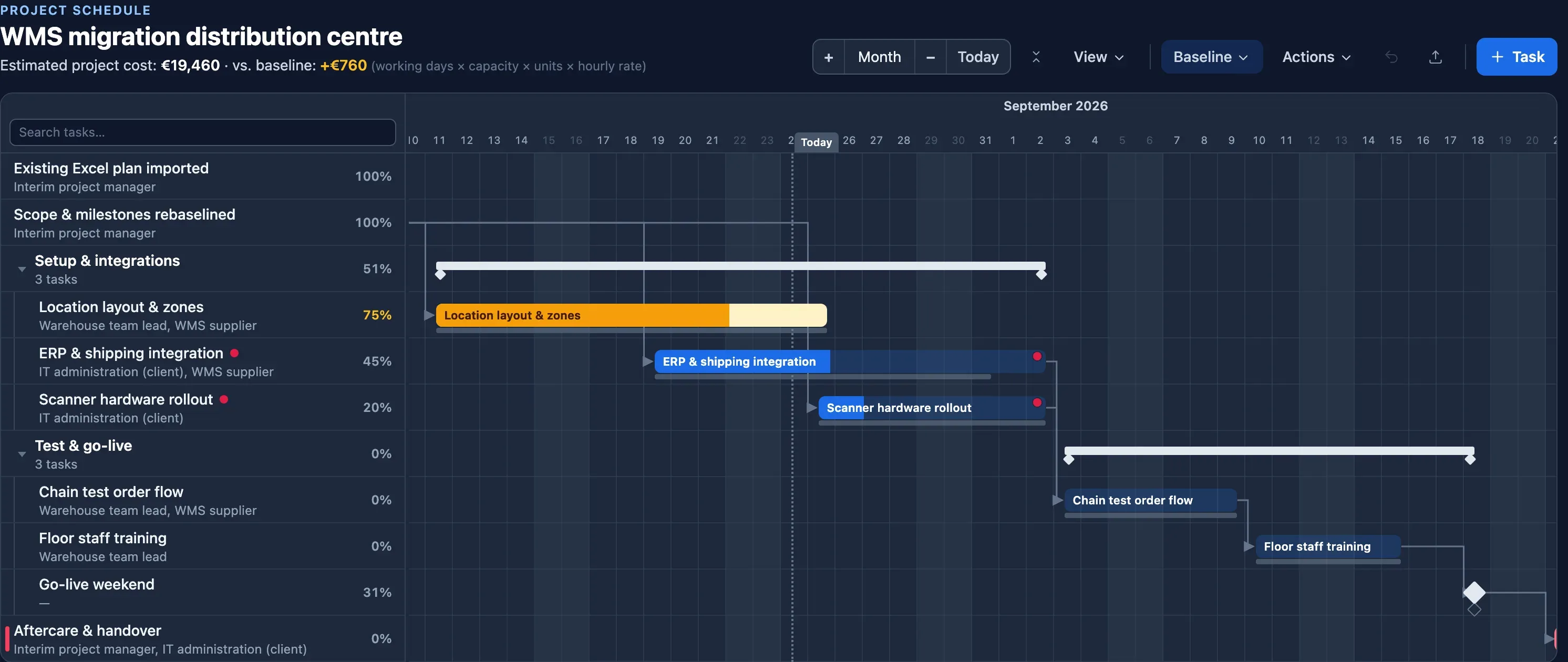
Task: Click the baseline difference +€760 value
Action: coord(343,66)
